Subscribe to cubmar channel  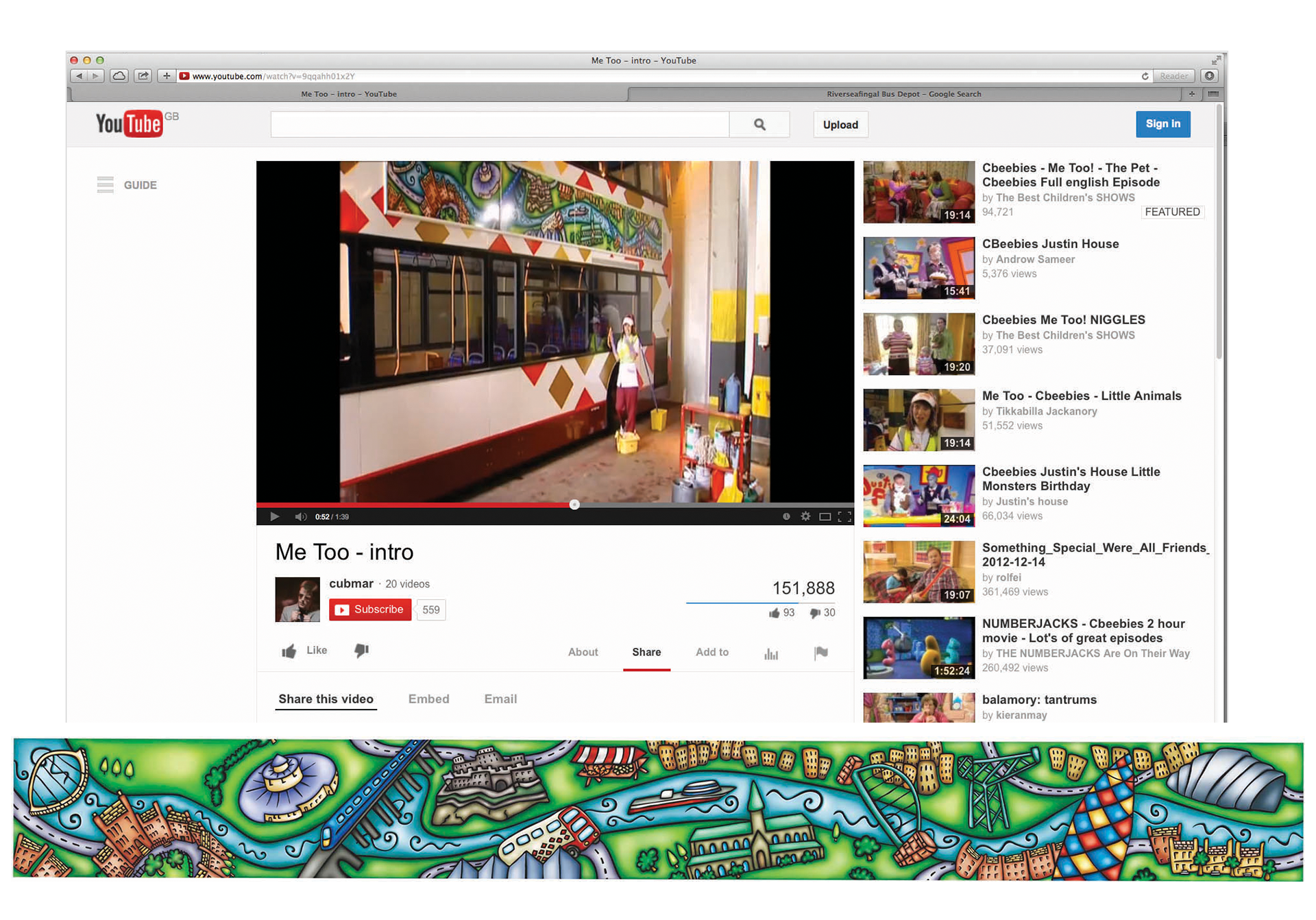370,609
